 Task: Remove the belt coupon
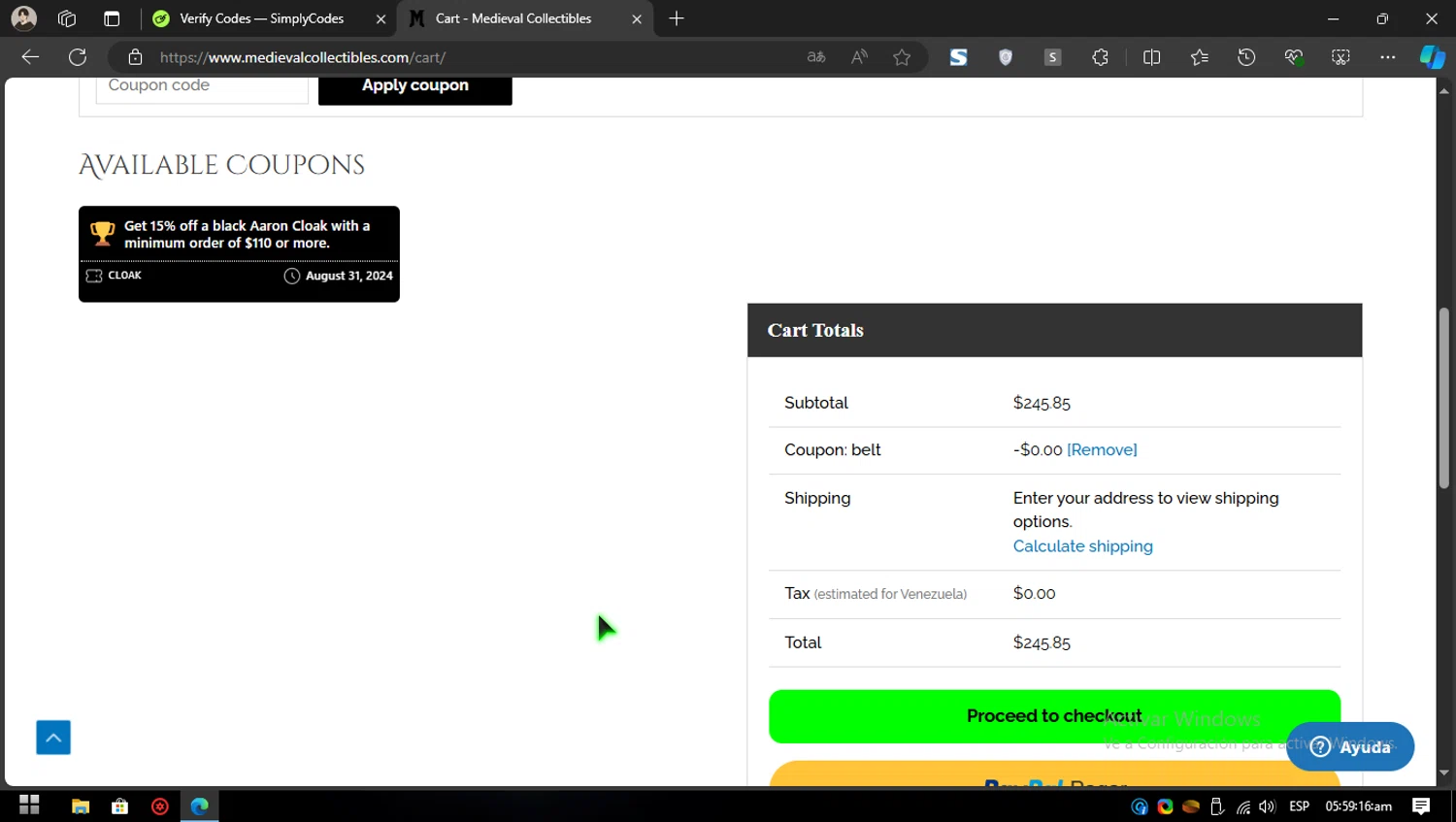click(x=1102, y=450)
